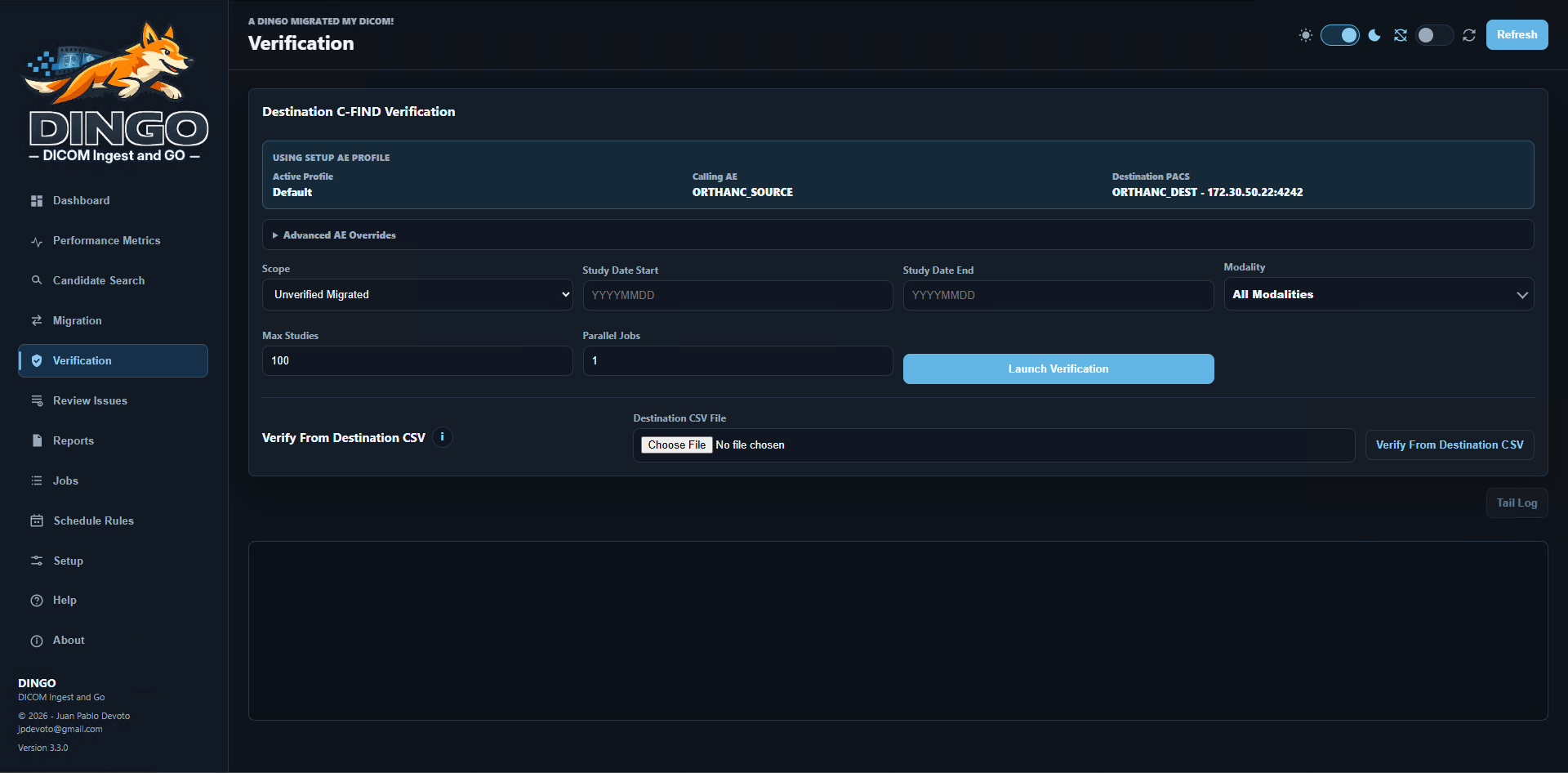Click the Candidate Search magnifier icon
This screenshot has width=1568, height=773.
[x=37, y=280]
